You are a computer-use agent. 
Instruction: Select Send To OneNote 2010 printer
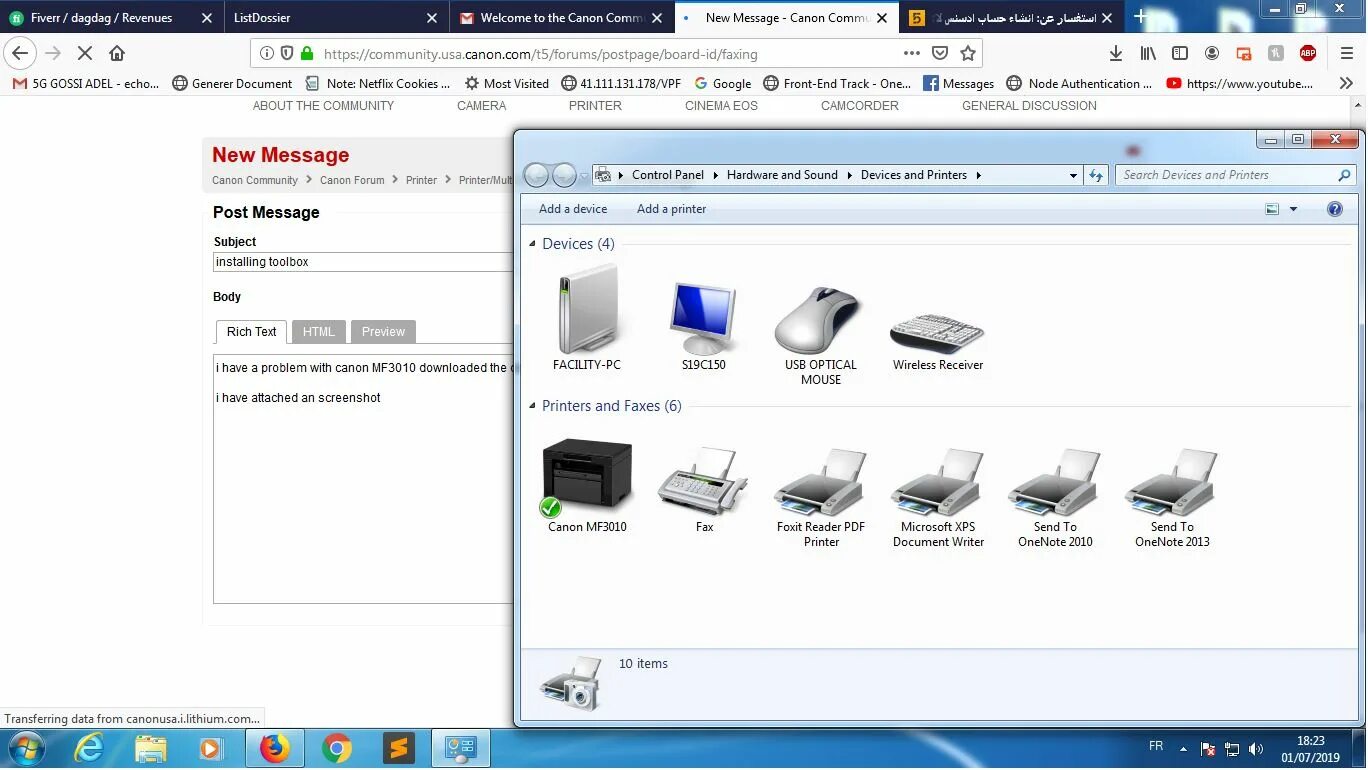coord(1055,480)
